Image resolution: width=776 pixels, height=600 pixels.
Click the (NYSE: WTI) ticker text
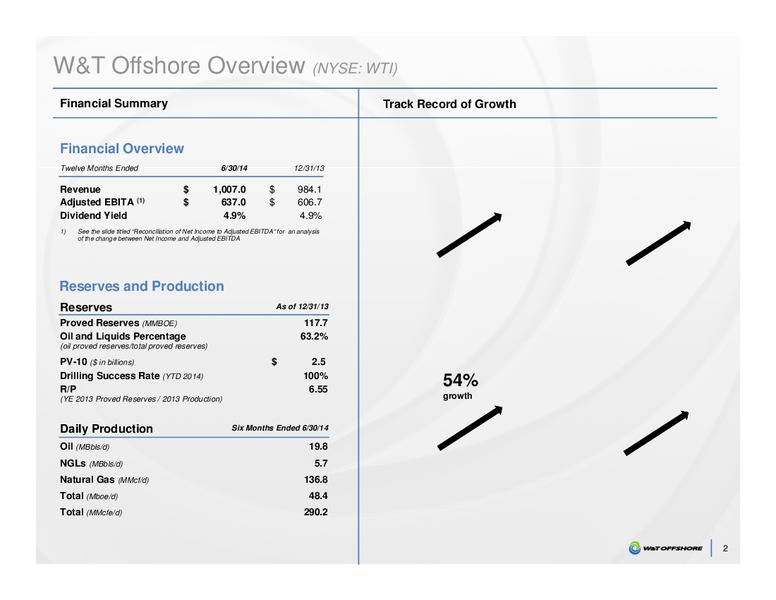click(355, 68)
